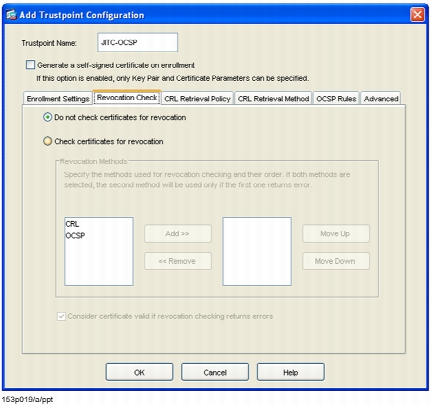Screen dimensions: 434x407
Task: Select Do not check certificates for revocation
Action: [x=48, y=117]
